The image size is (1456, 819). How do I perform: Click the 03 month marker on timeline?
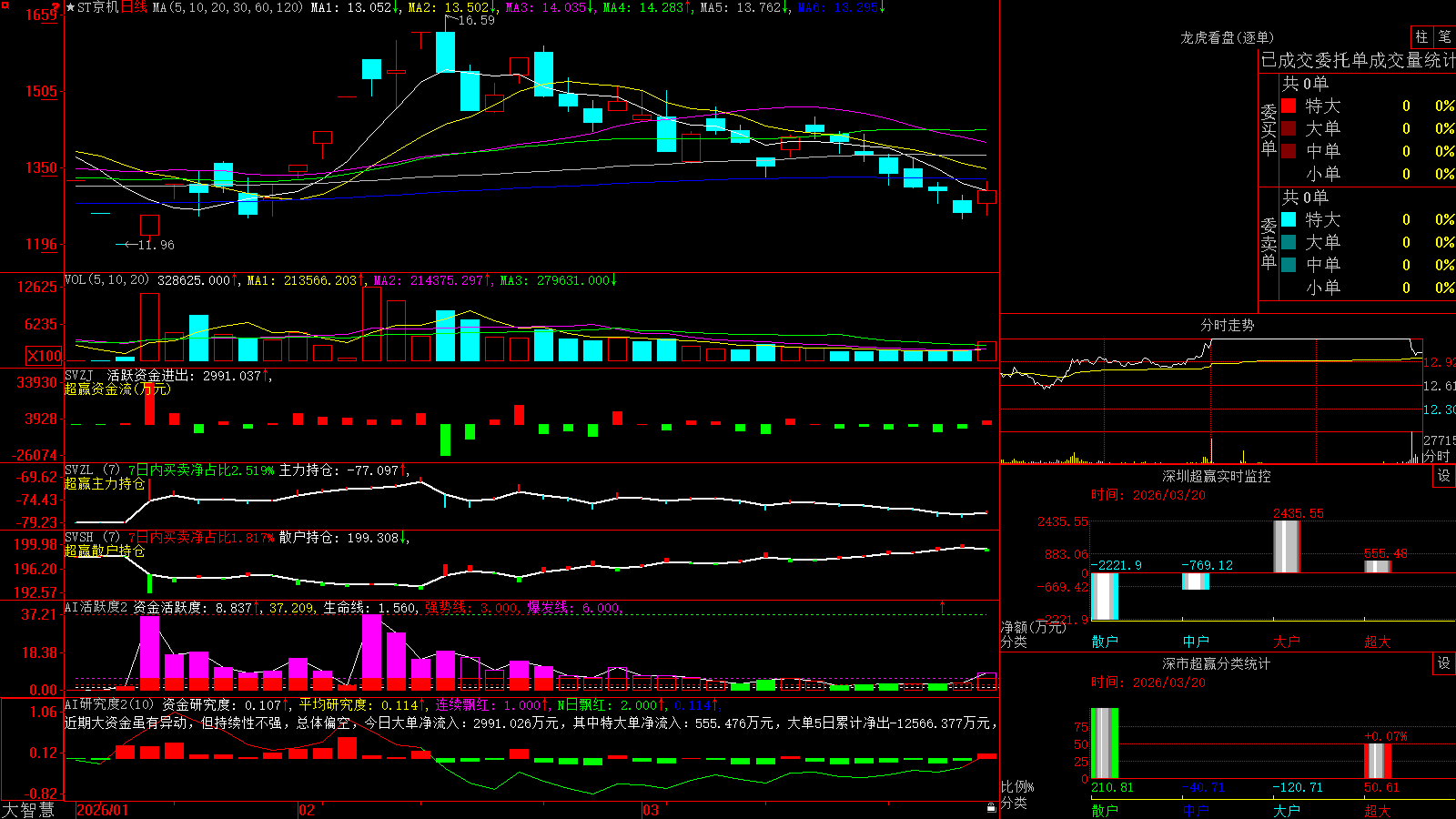(x=651, y=810)
